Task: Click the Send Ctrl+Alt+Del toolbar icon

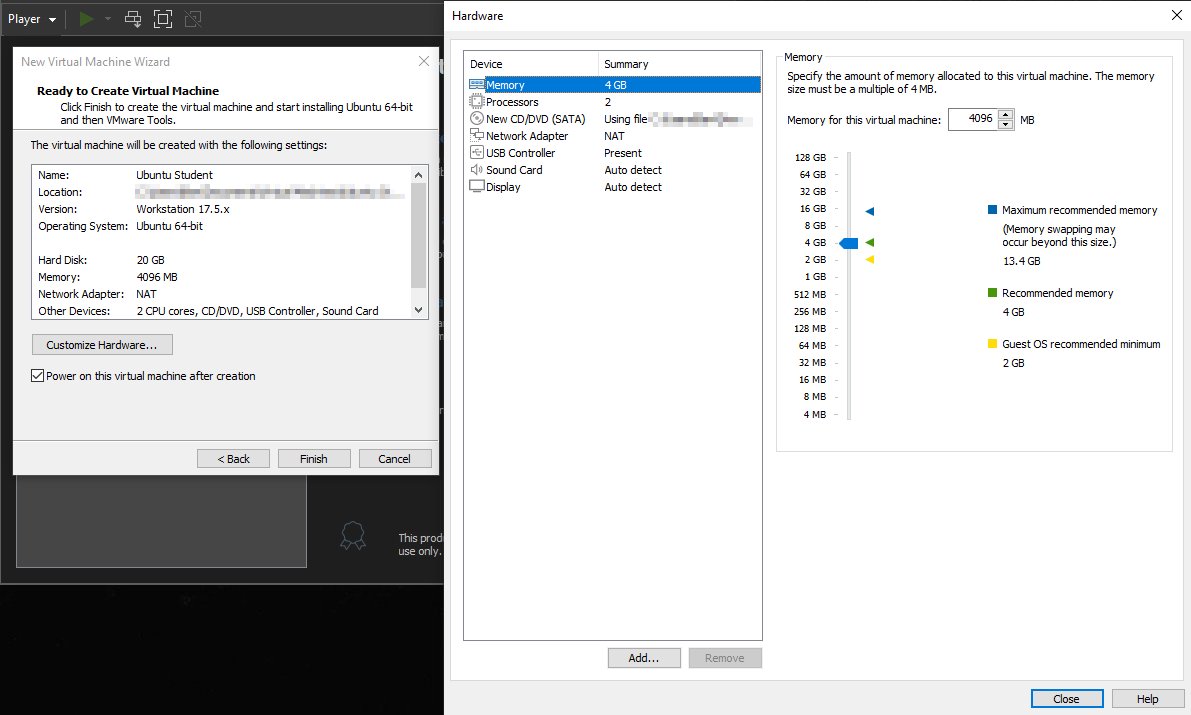Action: coord(133,19)
